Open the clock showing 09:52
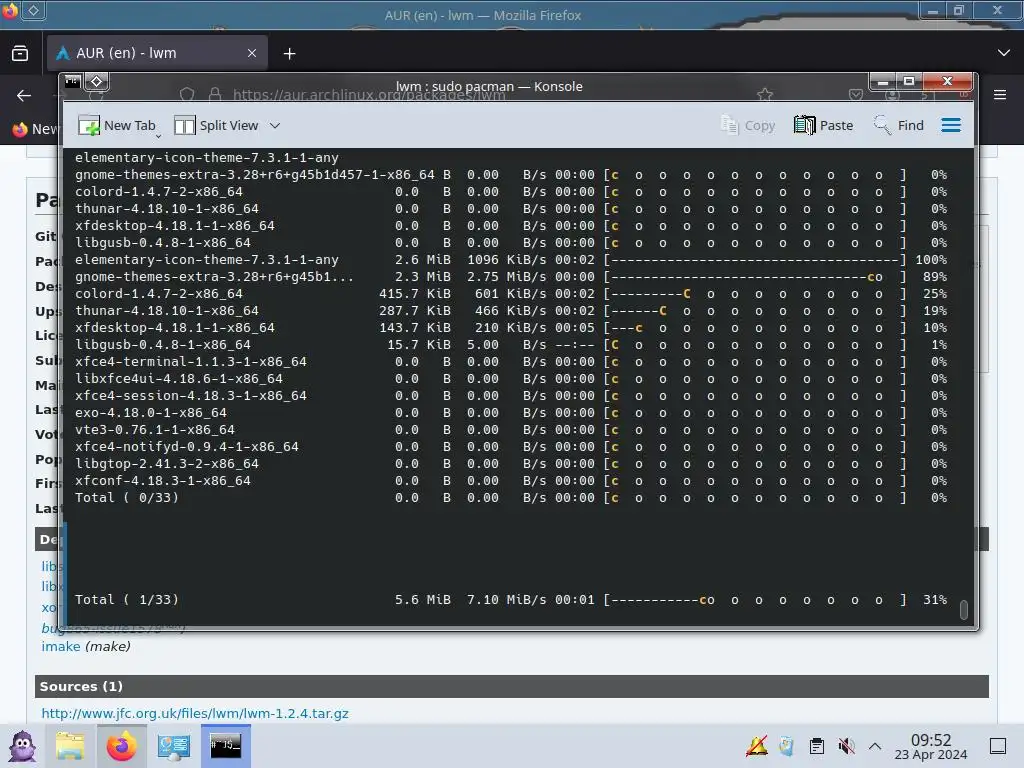The height and width of the screenshot is (768, 1024). 931,746
